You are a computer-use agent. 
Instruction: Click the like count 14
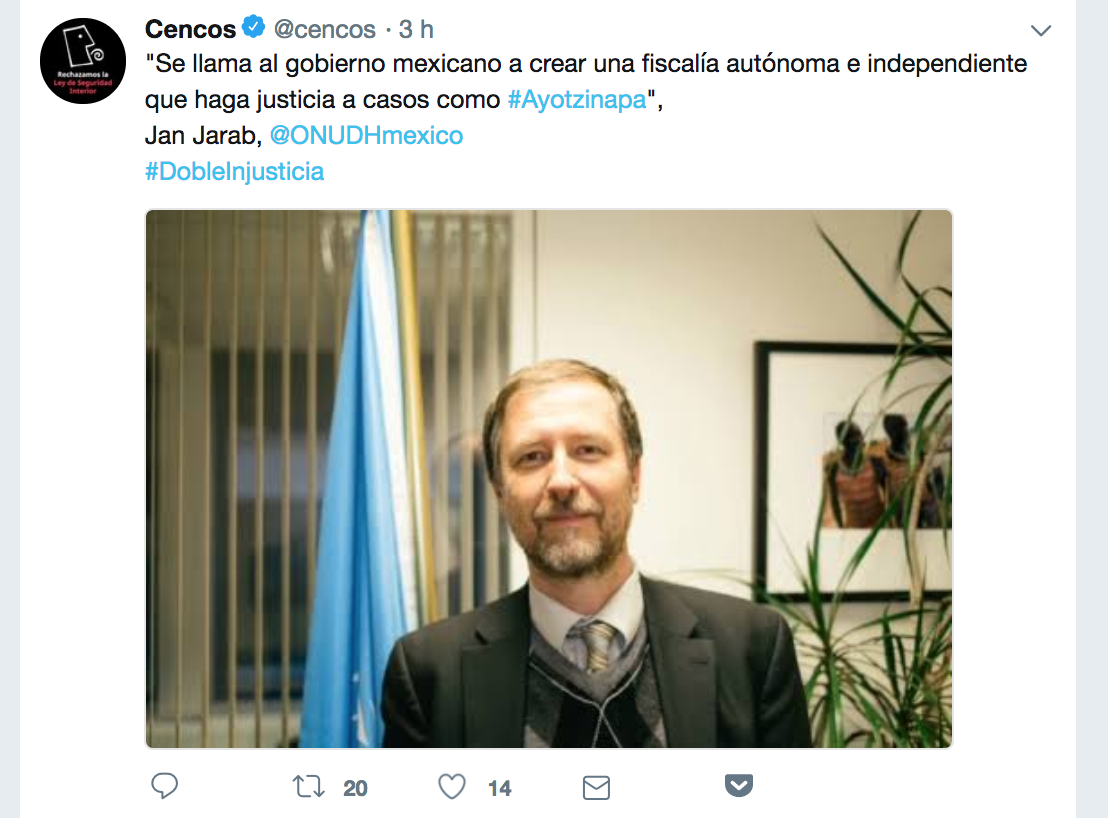(500, 788)
